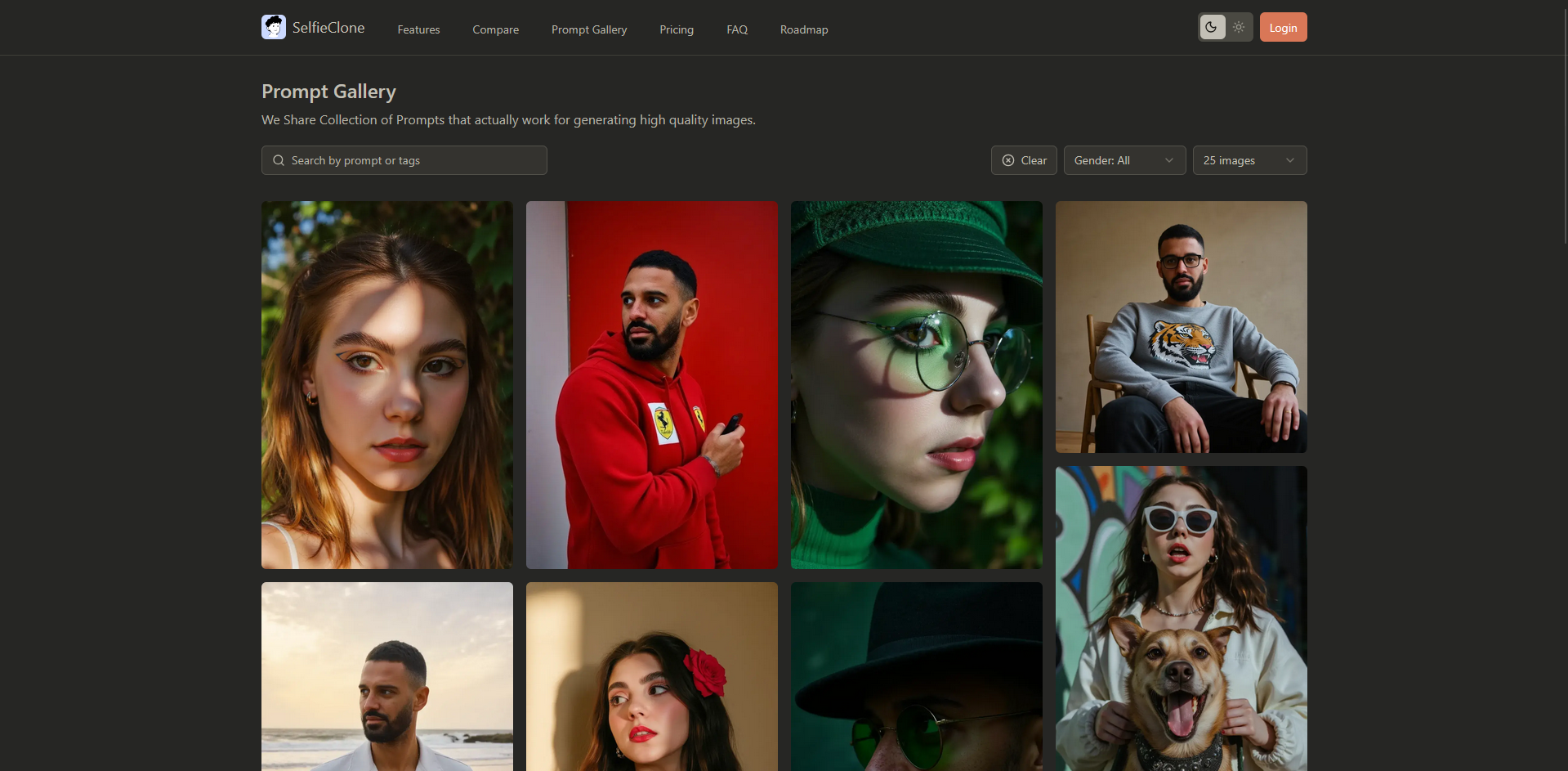
Task: Click the SelfieClone logo avatar icon
Action: (x=274, y=27)
